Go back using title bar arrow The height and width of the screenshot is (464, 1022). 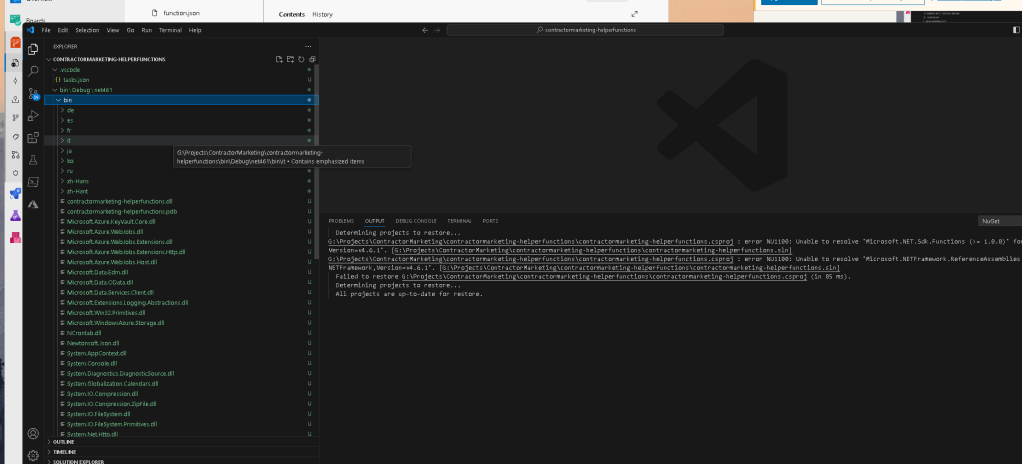[425, 30]
